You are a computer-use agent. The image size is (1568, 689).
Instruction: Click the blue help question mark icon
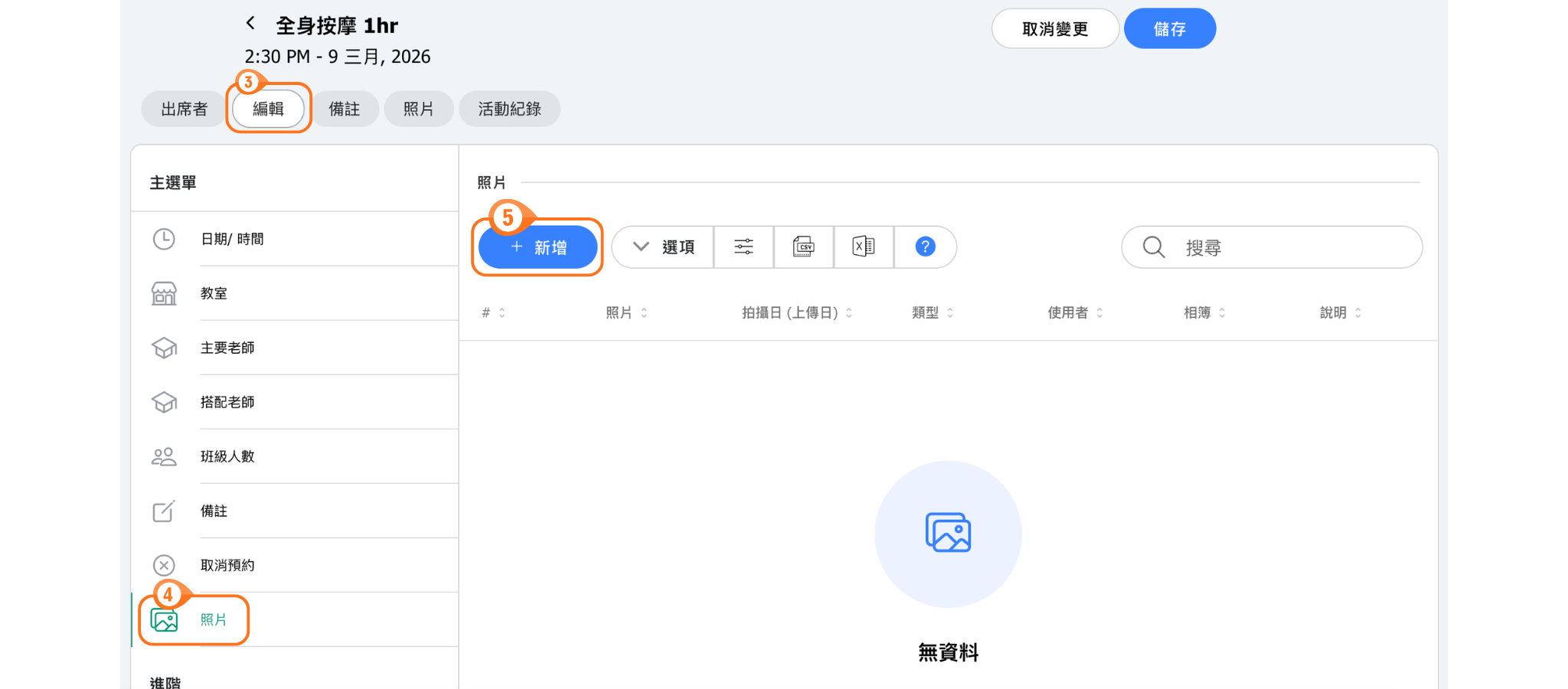tap(925, 247)
